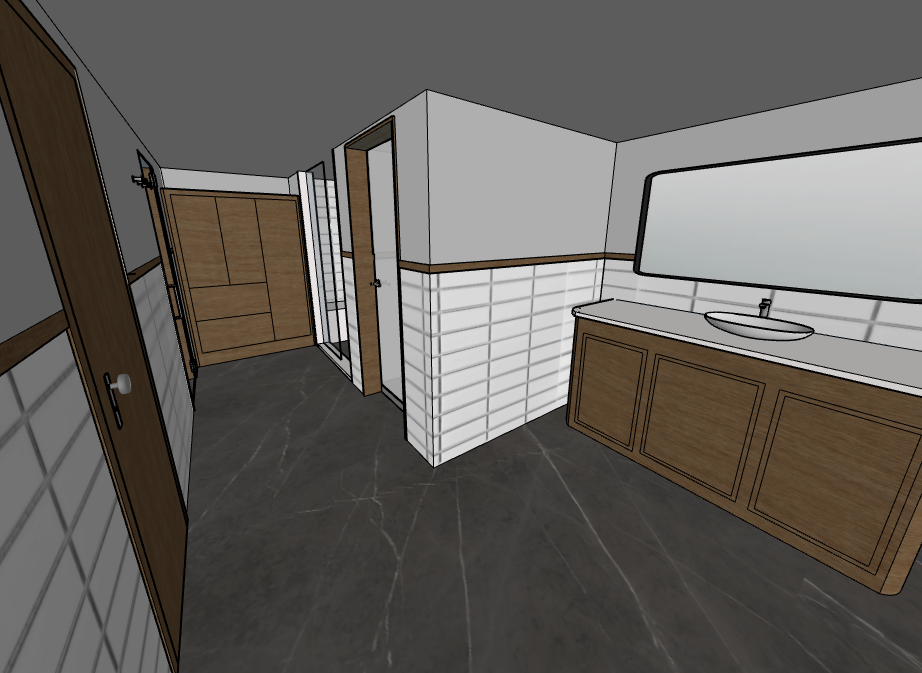Viewport: 922px width, 673px height.
Task: Click the white knob on the foreground door
Action: (x=122, y=383)
